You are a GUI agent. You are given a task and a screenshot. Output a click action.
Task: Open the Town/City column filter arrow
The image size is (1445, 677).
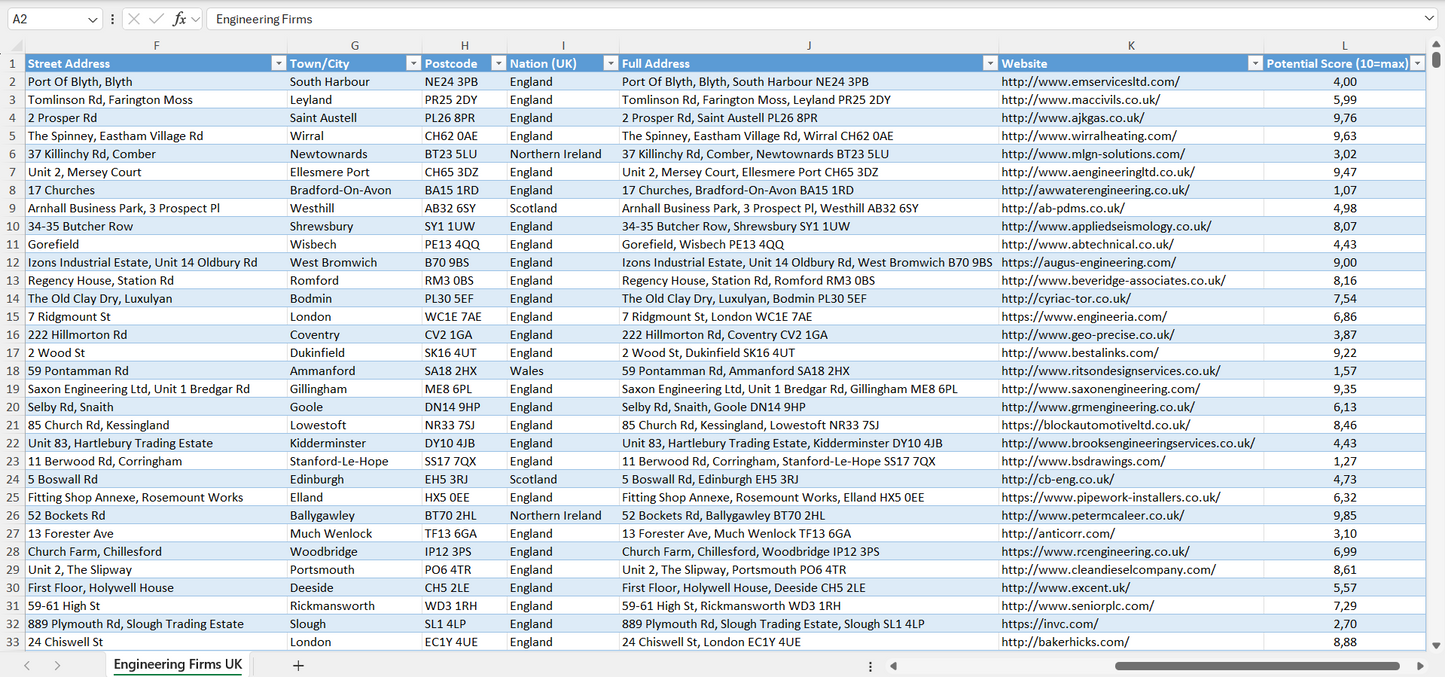point(413,62)
